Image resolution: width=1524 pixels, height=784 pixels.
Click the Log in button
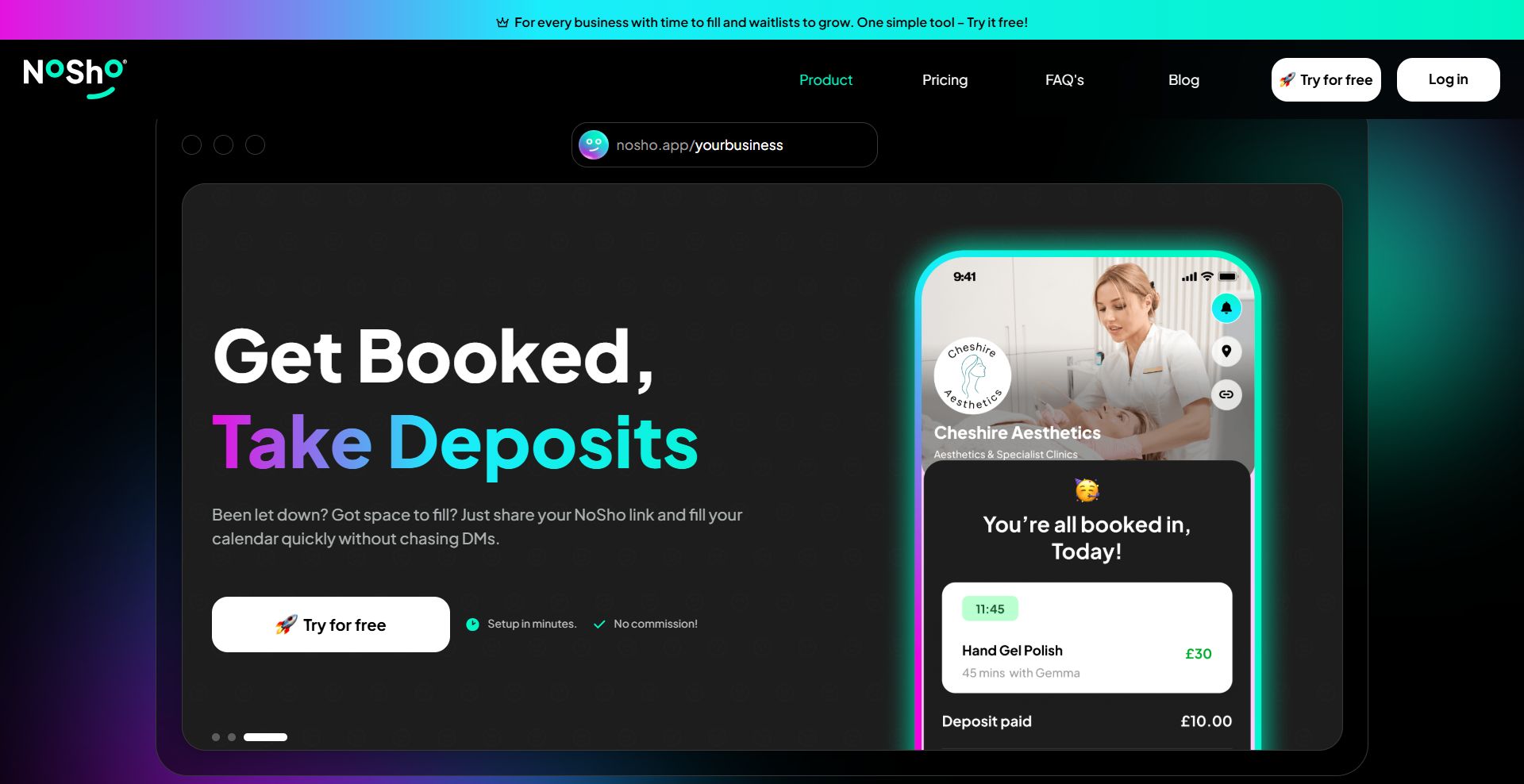pos(1449,79)
